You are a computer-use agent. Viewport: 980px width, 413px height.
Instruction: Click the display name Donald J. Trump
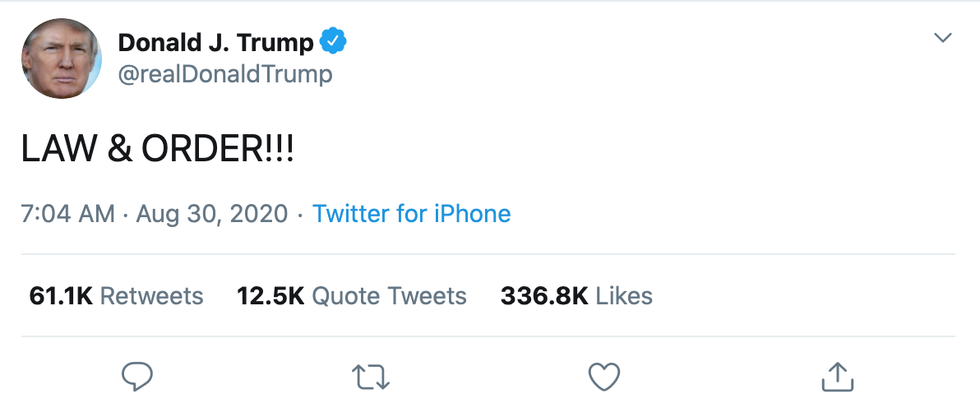tap(214, 42)
